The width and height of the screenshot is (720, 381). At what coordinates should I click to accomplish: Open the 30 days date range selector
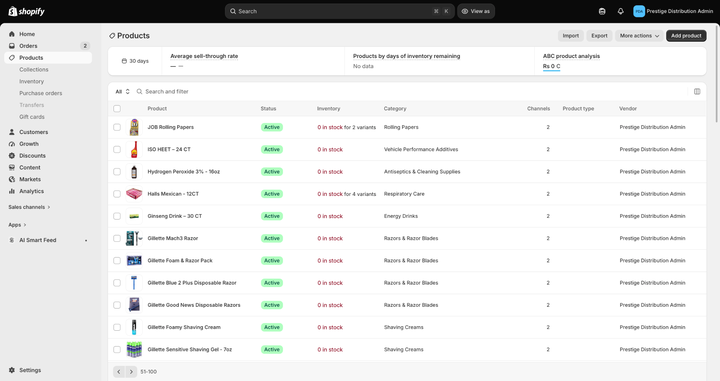pyautogui.click(x=135, y=61)
